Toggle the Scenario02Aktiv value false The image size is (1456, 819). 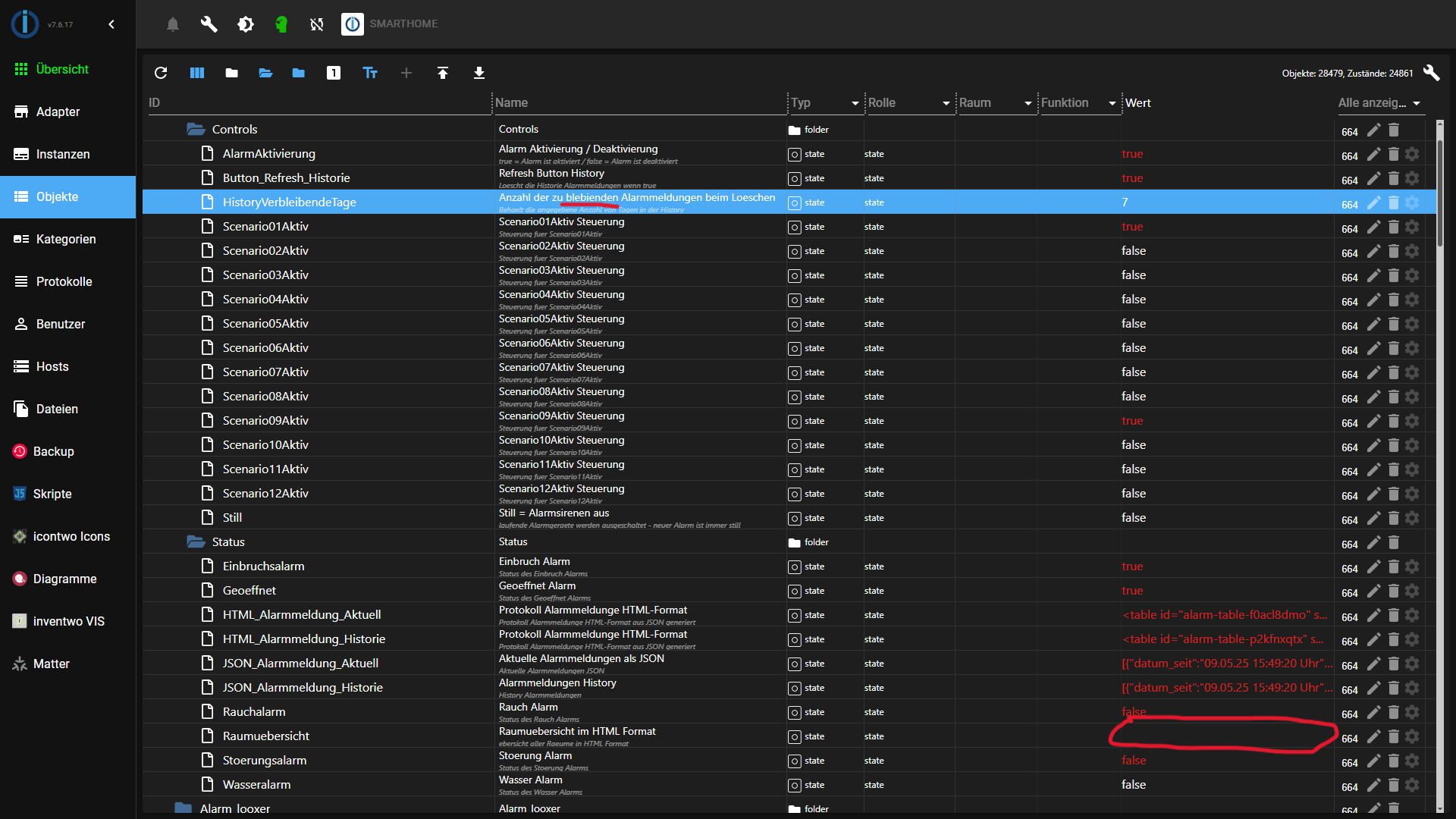coord(1134,251)
